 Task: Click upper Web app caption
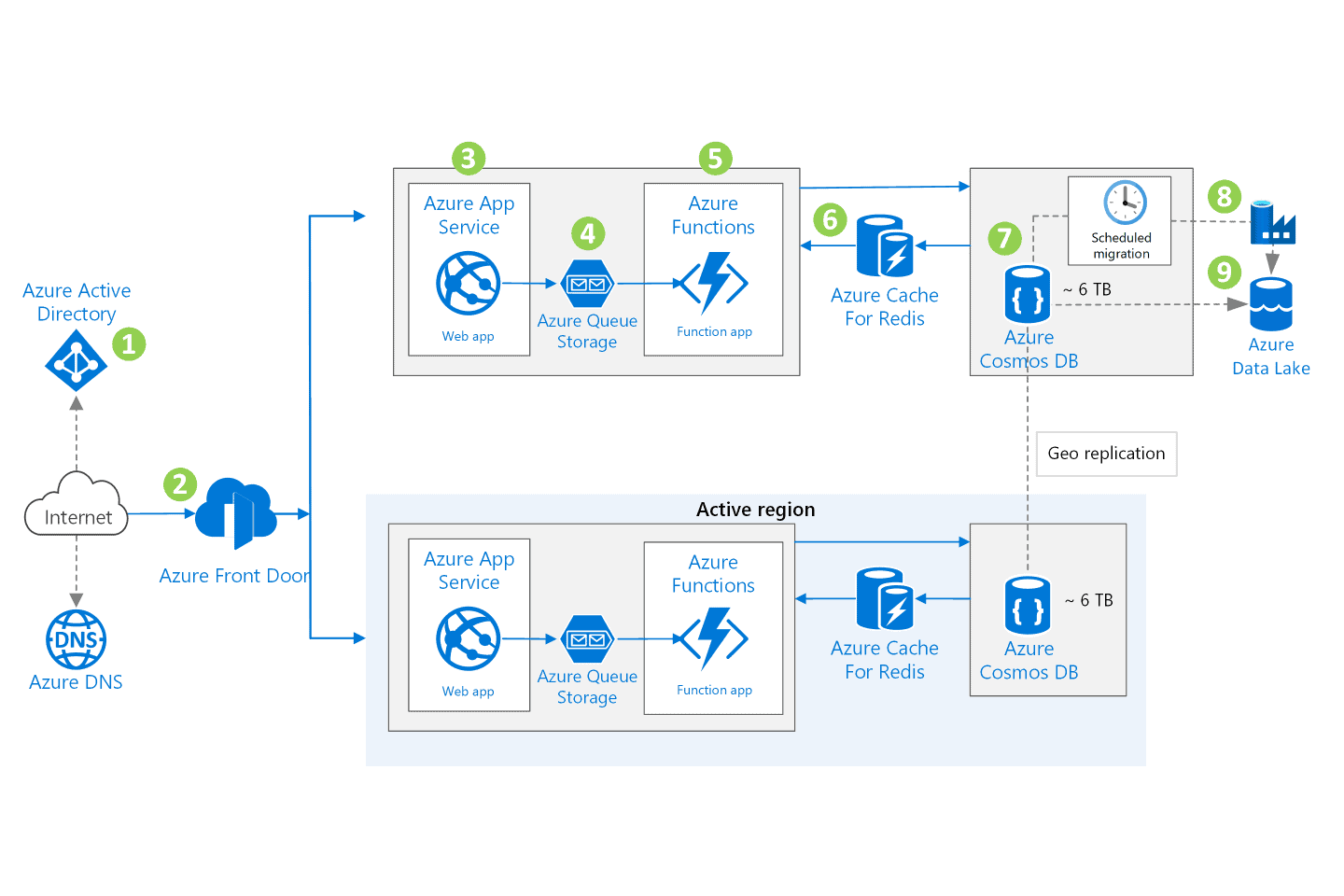[x=469, y=336]
